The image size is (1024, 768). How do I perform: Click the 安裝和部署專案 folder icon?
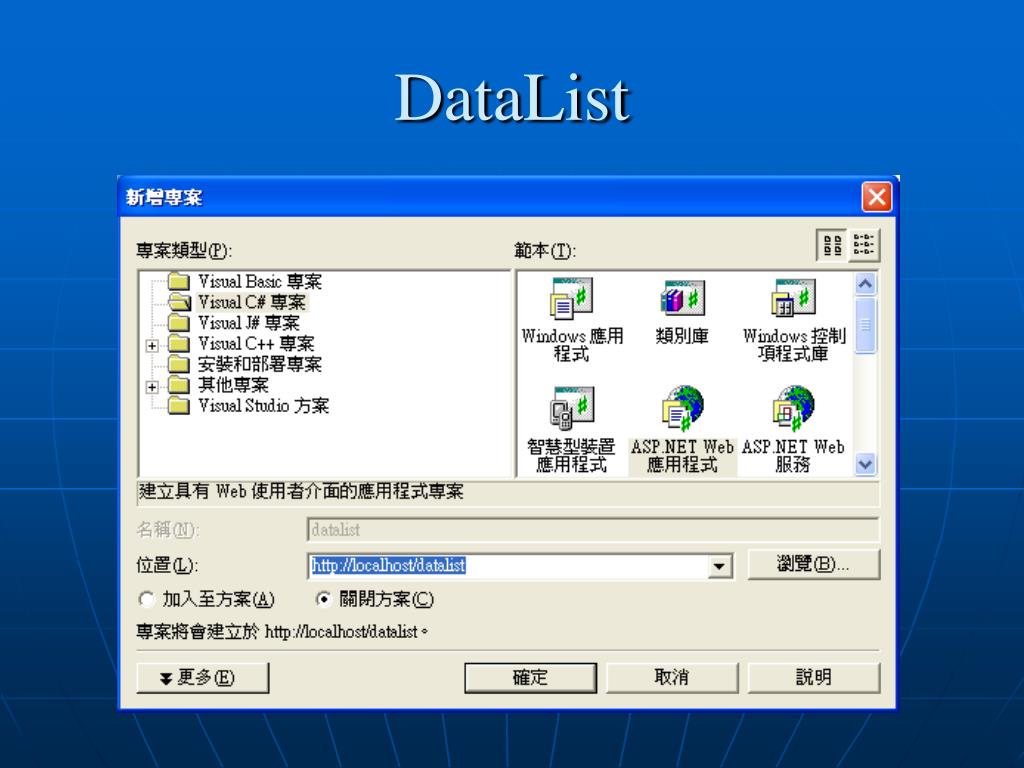click(178, 364)
